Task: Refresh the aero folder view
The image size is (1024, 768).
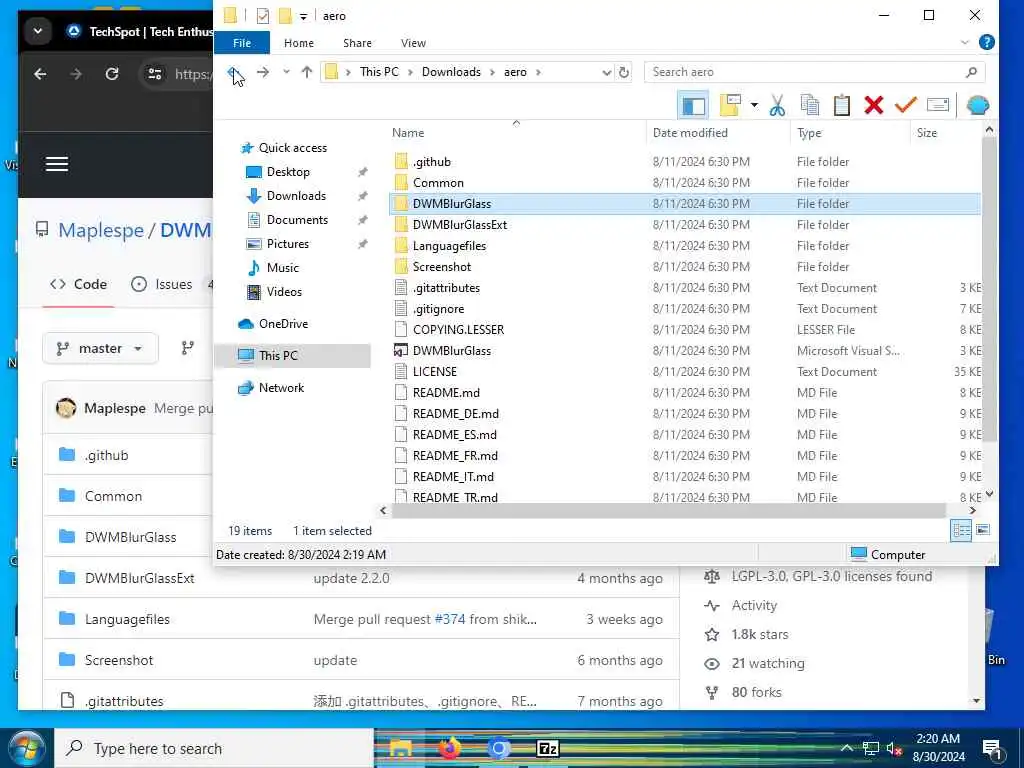Action: pyautogui.click(x=624, y=72)
